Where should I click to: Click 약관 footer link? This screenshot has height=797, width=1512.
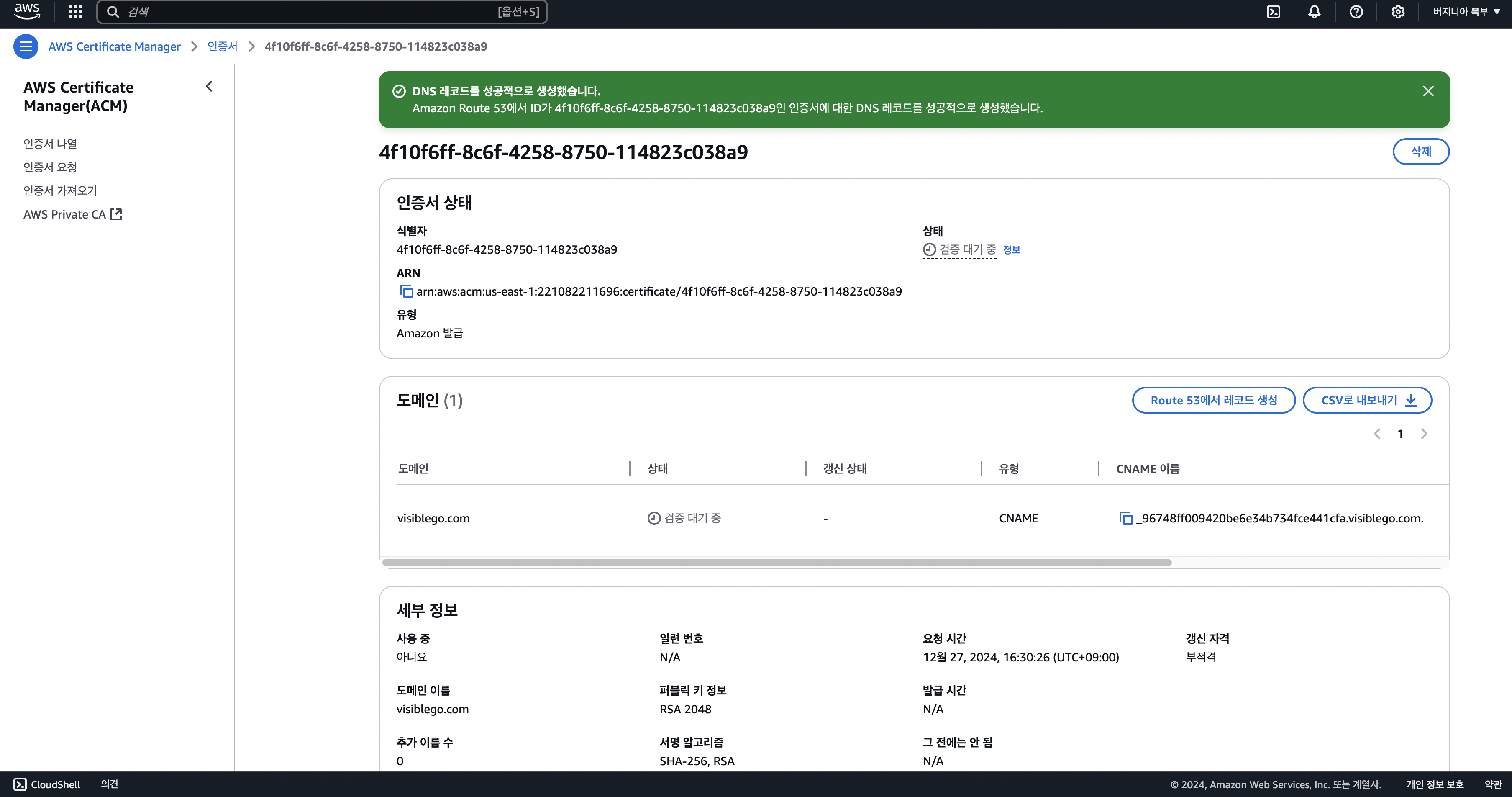pyautogui.click(x=1493, y=784)
